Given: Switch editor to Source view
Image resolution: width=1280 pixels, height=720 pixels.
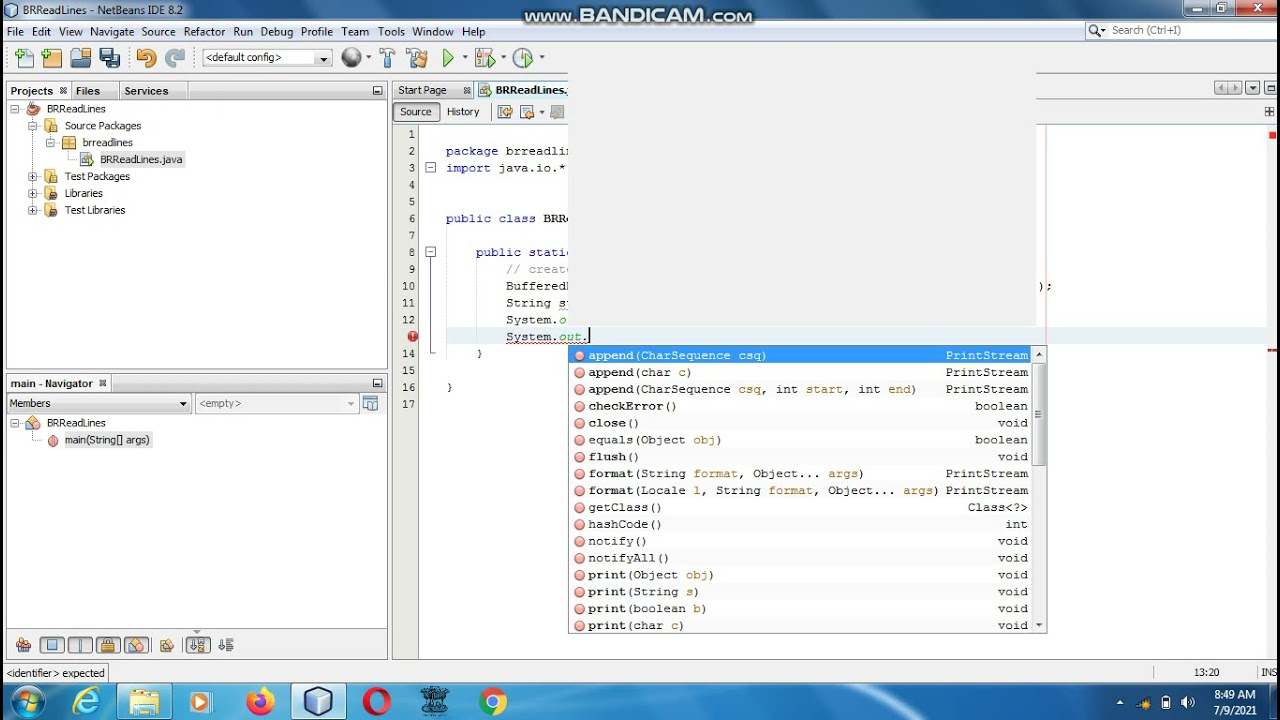Looking at the screenshot, I should tap(416, 112).
